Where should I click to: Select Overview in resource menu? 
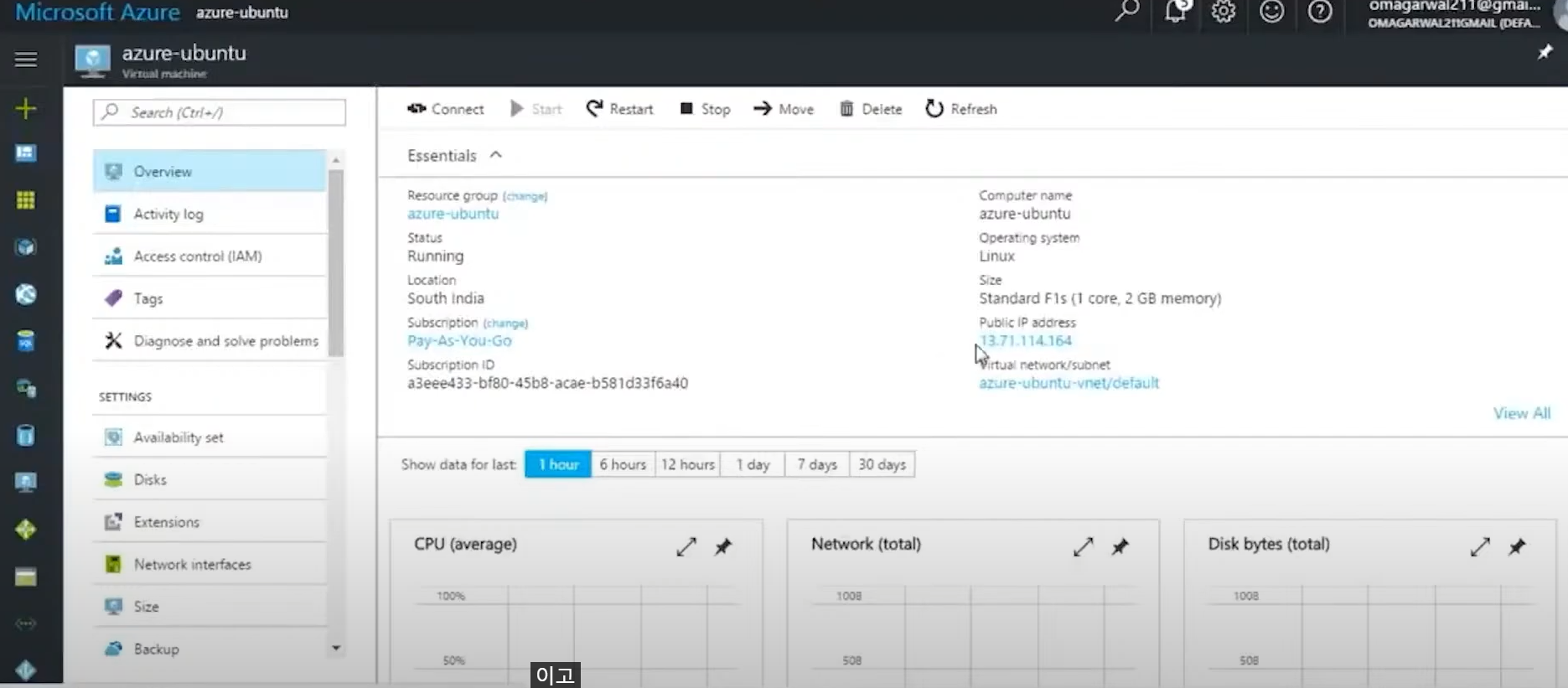click(x=210, y=171)
